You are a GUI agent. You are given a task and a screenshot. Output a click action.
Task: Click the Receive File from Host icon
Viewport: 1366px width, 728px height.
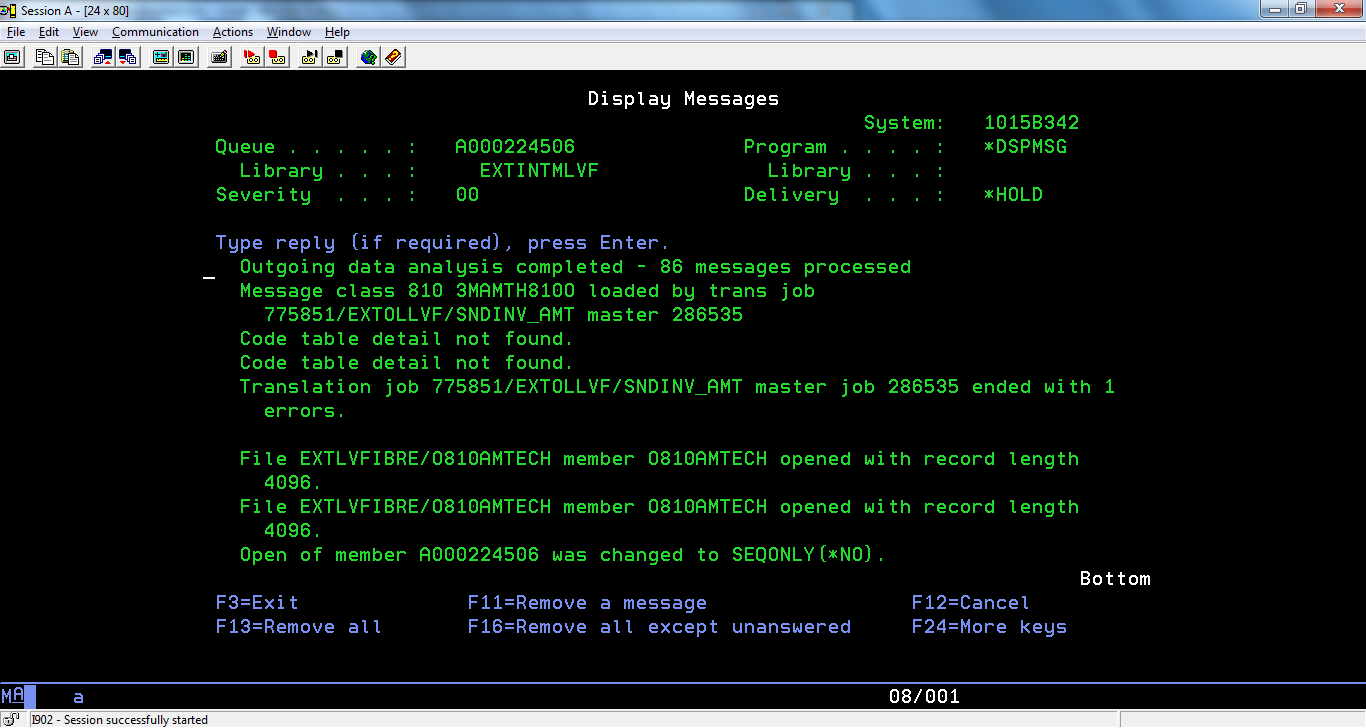(127, 57)
